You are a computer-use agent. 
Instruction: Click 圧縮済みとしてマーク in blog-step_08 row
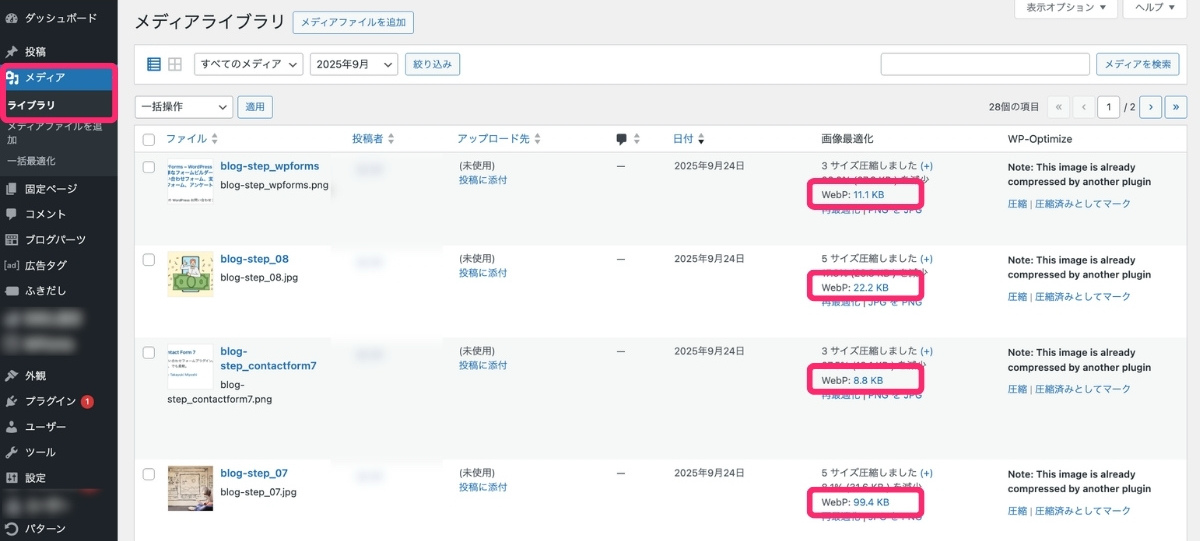[1083, 296]
